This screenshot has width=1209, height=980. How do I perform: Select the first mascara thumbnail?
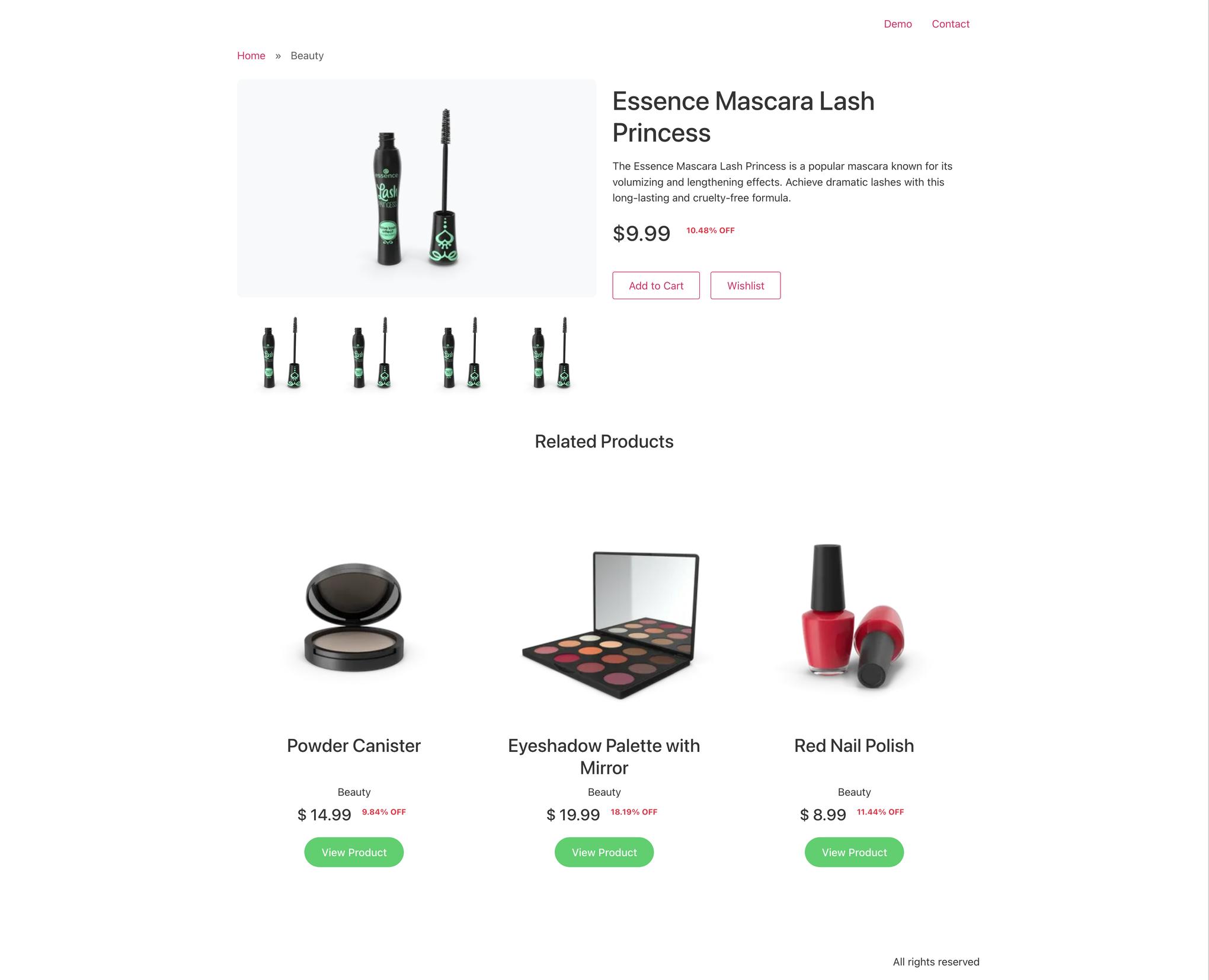point(282,353)
